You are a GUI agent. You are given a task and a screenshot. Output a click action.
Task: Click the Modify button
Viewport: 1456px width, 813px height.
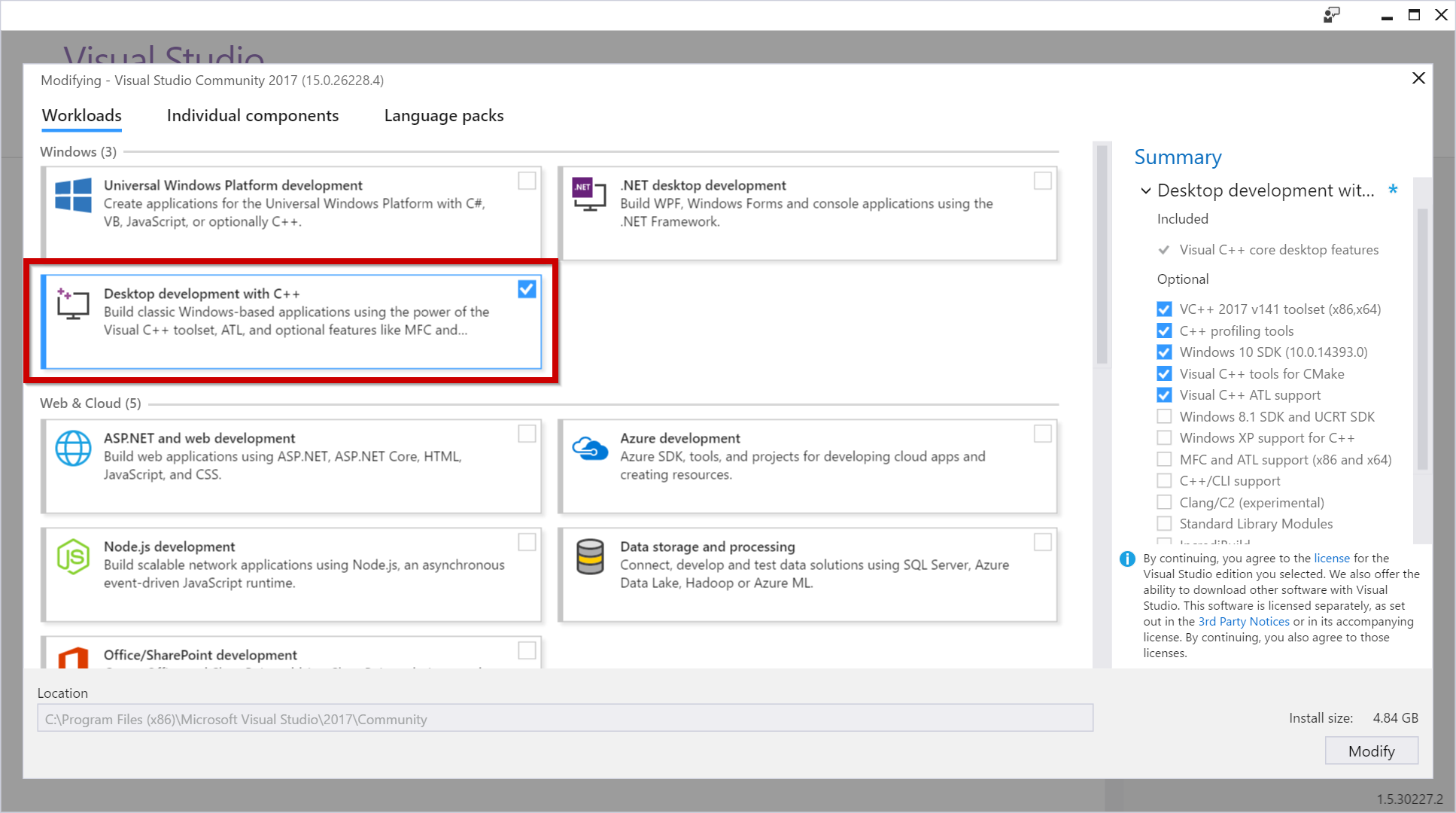coord(1377,751)
